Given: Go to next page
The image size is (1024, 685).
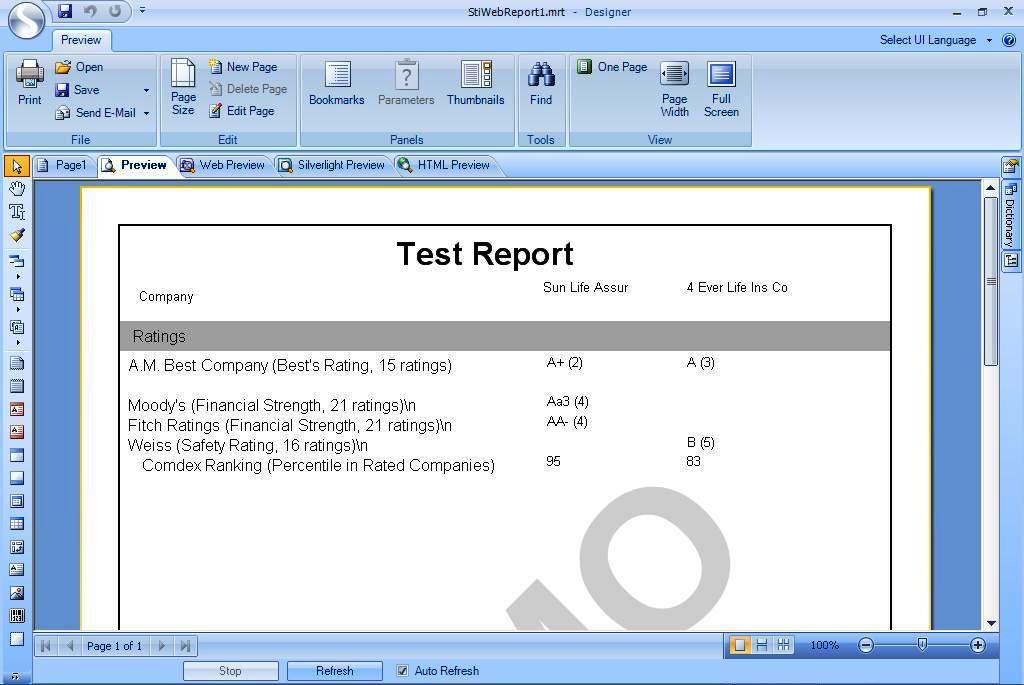Looking at the screenshot, I should tap(161, 646).
